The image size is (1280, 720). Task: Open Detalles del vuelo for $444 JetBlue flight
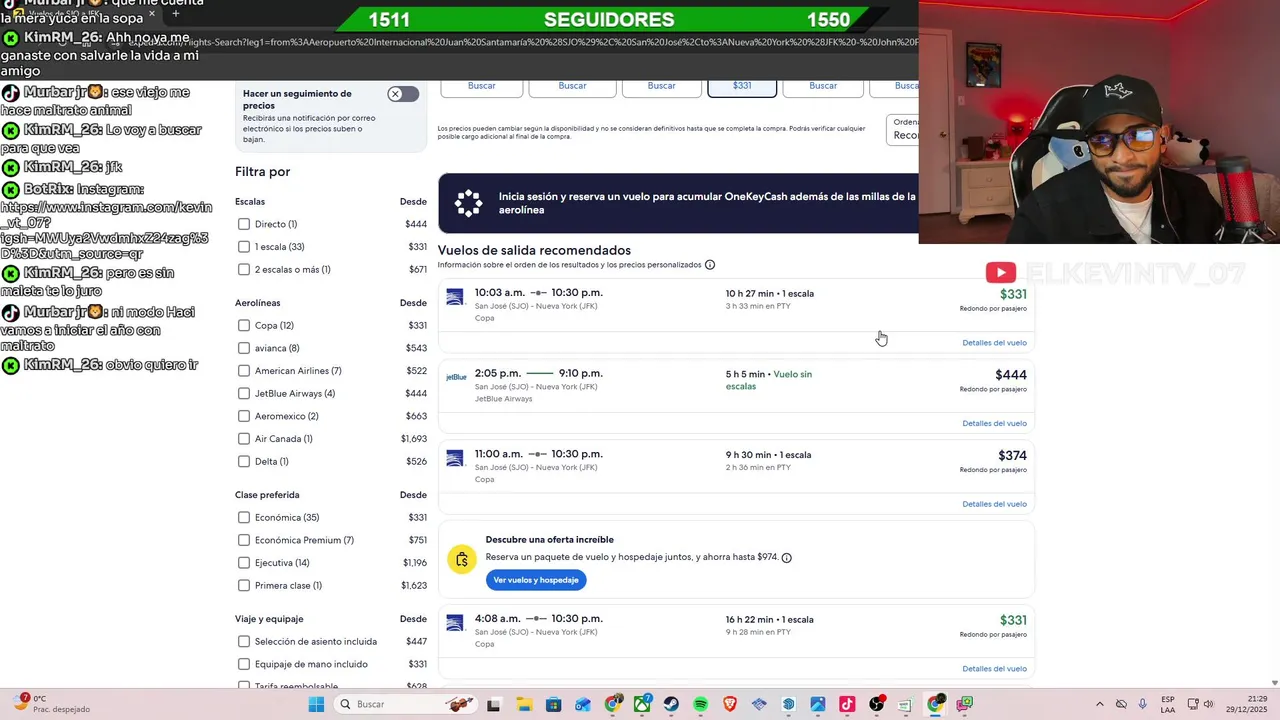(994, 423)
